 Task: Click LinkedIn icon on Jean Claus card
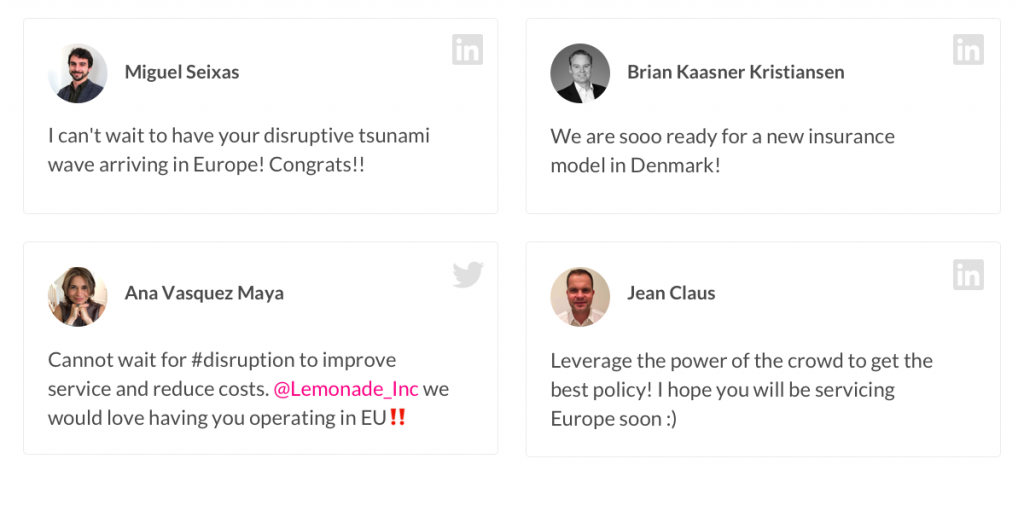pos(968,274)
